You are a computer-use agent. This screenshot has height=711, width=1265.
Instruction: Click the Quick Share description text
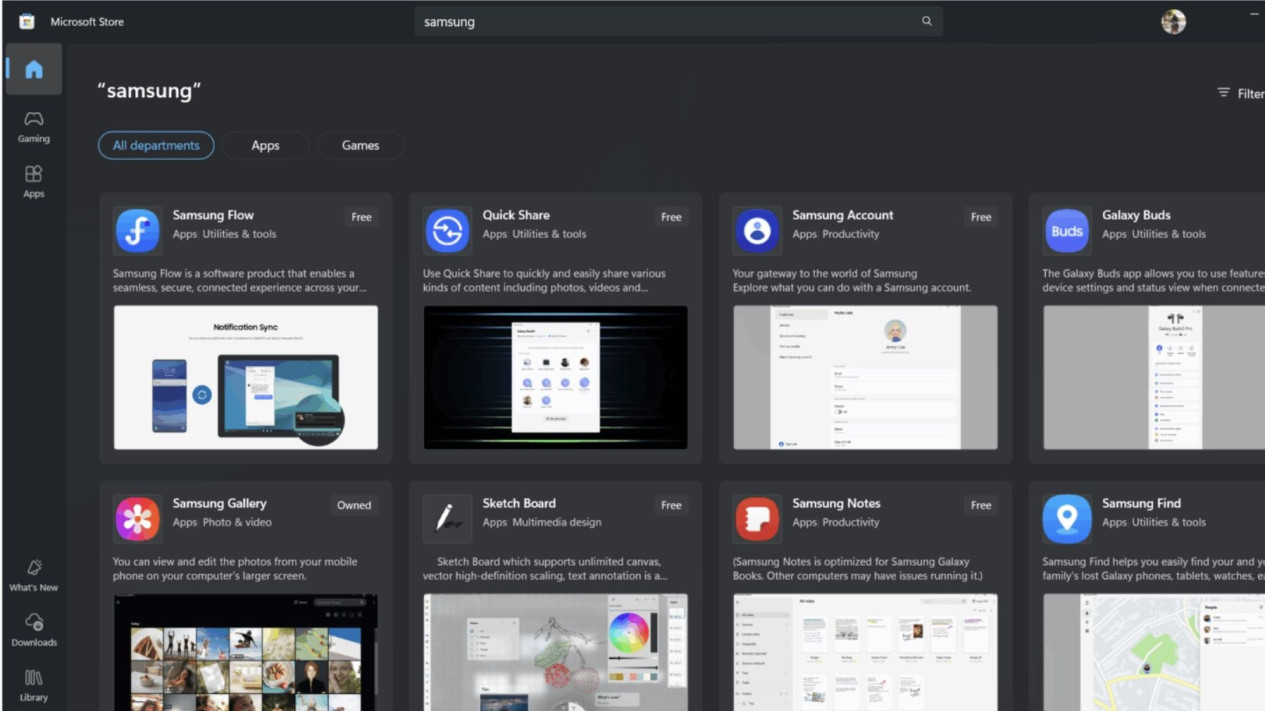544,280
